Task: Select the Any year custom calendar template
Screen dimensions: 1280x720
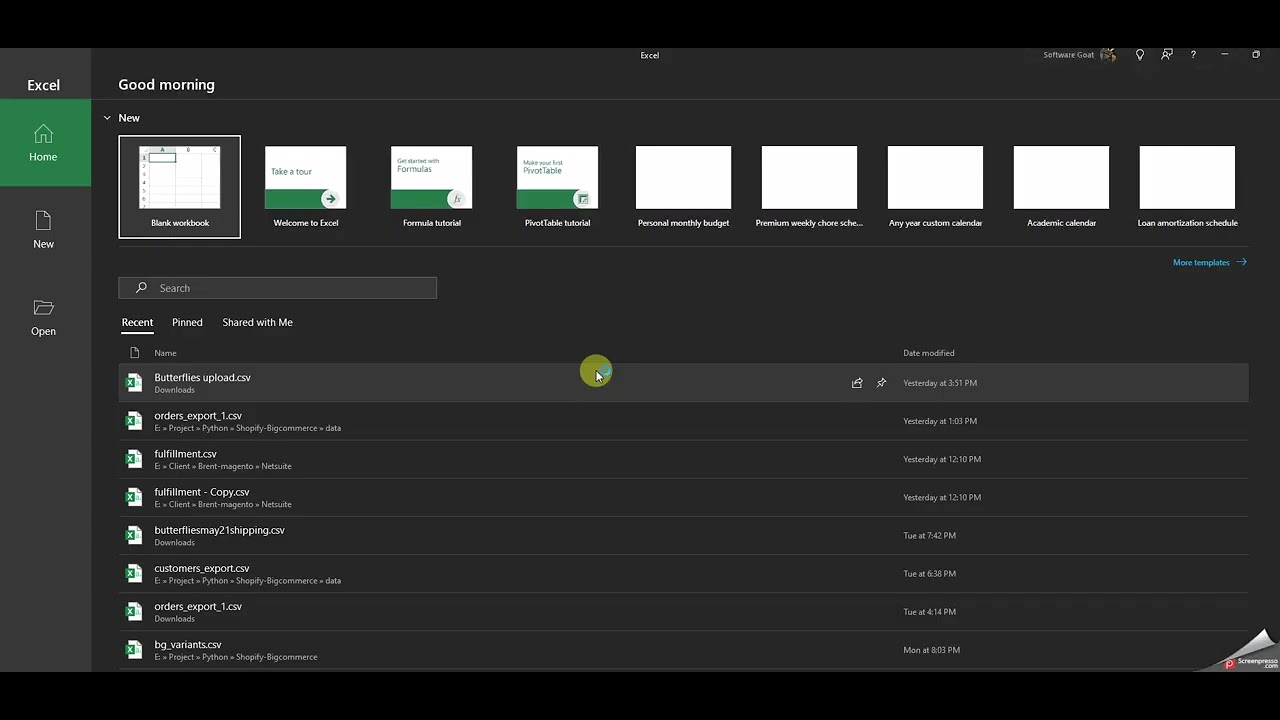Action: (936, 187)
